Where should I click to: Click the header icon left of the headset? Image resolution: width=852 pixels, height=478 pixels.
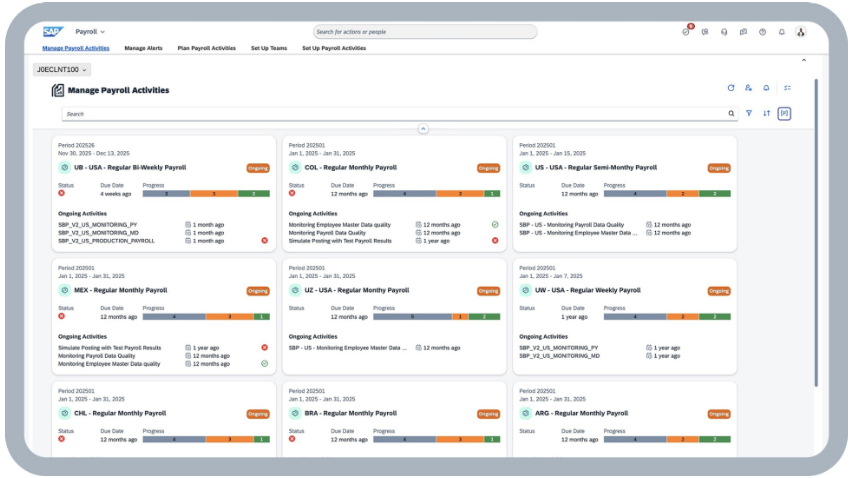[705, 32]
